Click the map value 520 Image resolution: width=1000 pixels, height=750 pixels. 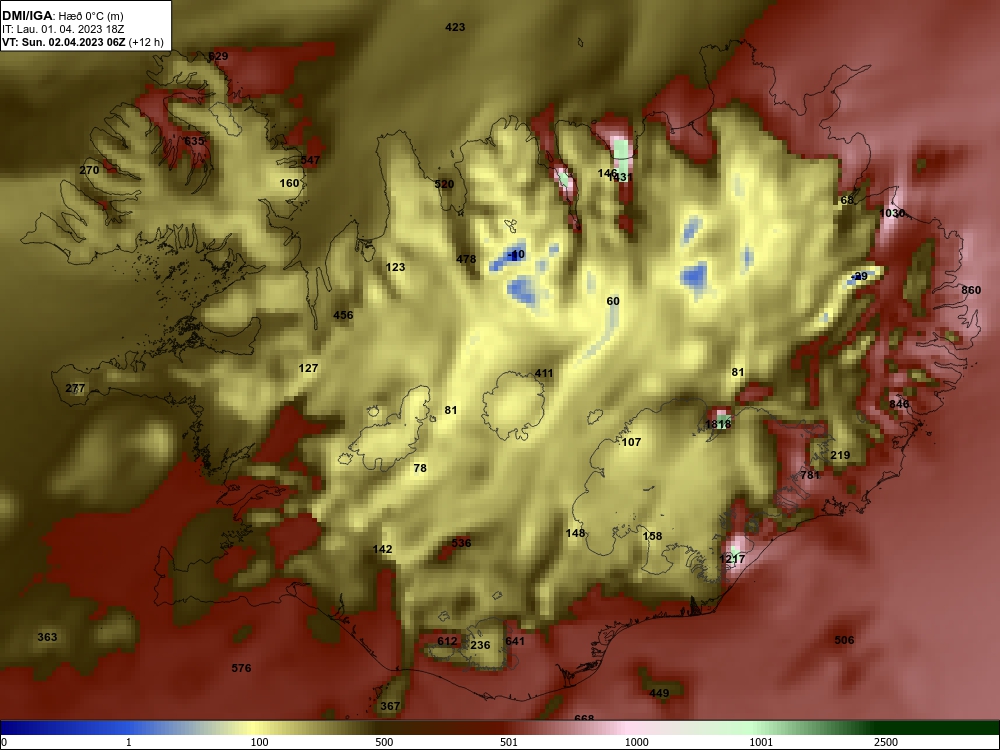pos(444,184)
